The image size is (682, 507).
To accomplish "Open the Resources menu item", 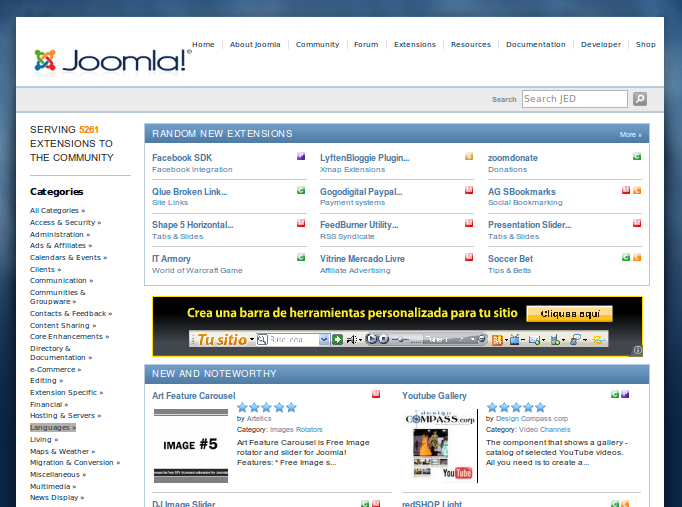I will [x=471, y=44].
